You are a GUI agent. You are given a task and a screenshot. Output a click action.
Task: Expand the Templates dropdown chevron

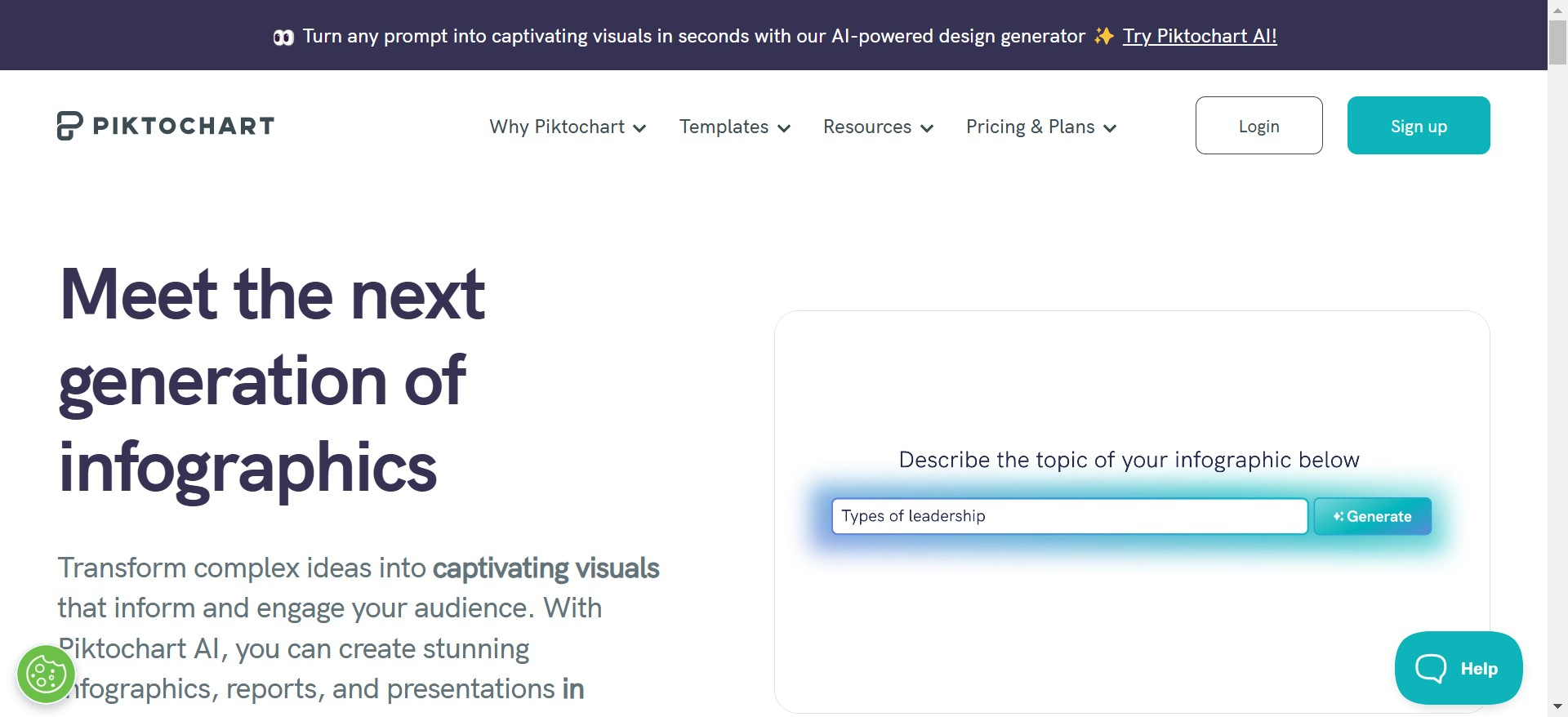[x=784, y=128]
